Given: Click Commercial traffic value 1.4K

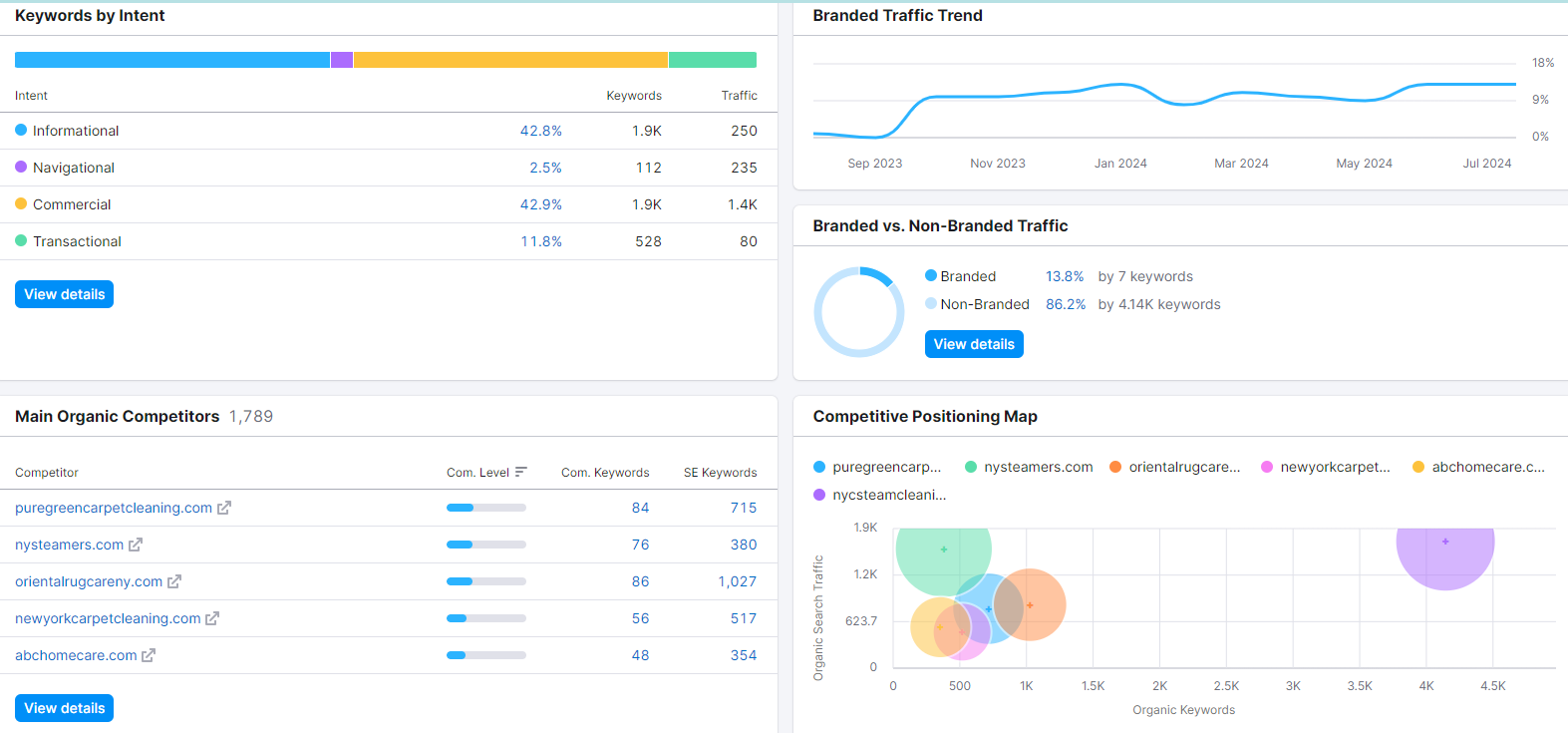Looking at the screenshot, I should [x=743, y=204].
